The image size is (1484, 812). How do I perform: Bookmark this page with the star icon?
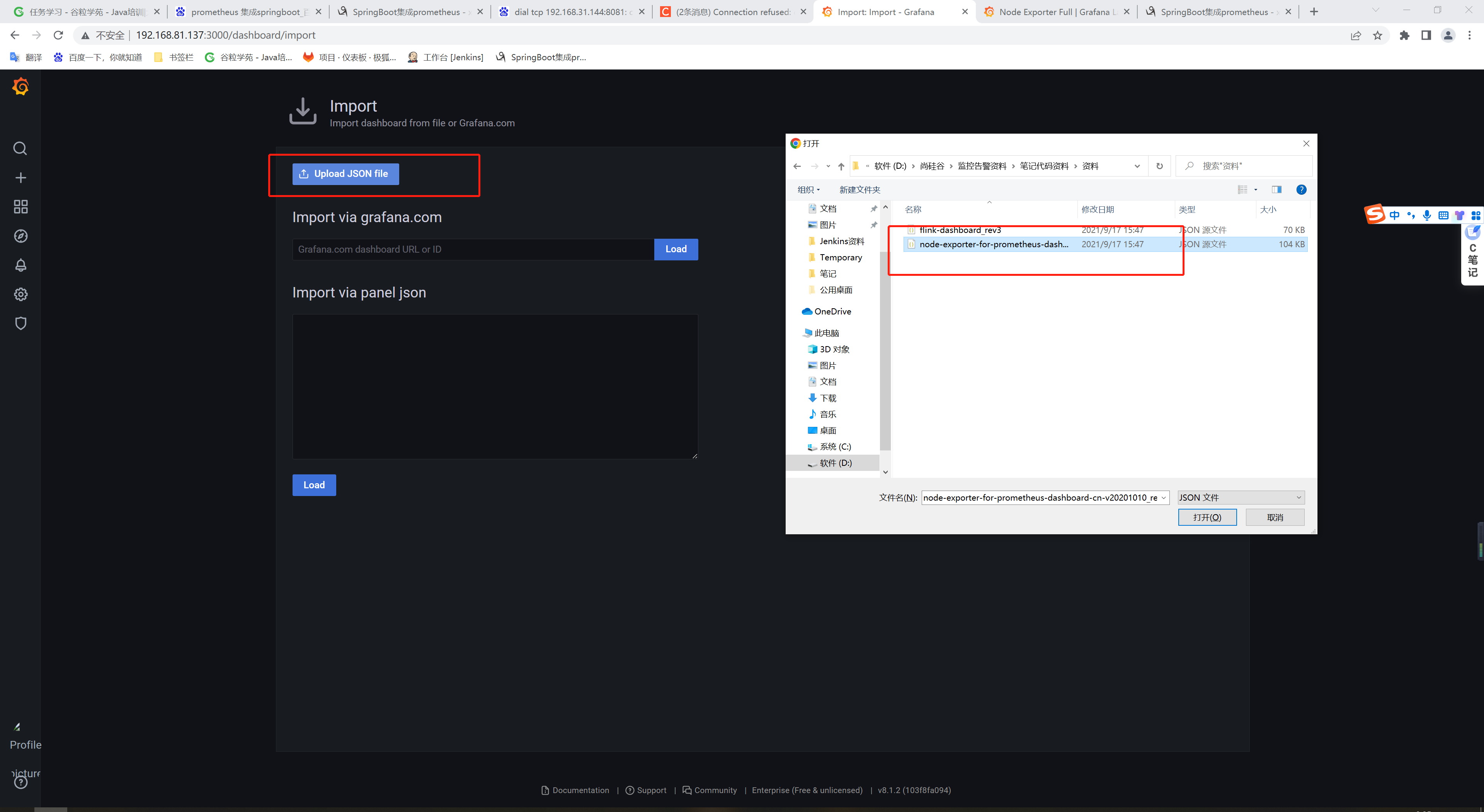(x=1377, y=36)
